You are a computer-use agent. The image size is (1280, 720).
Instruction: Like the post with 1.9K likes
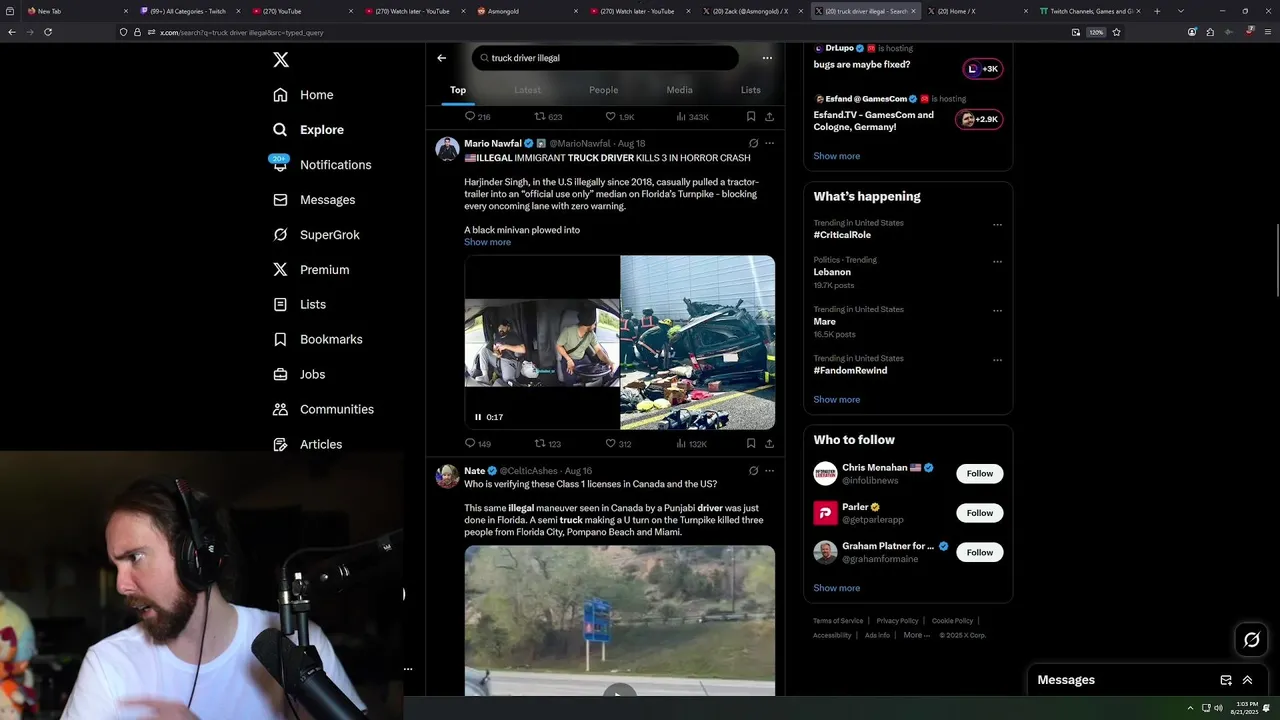point(610,117)
